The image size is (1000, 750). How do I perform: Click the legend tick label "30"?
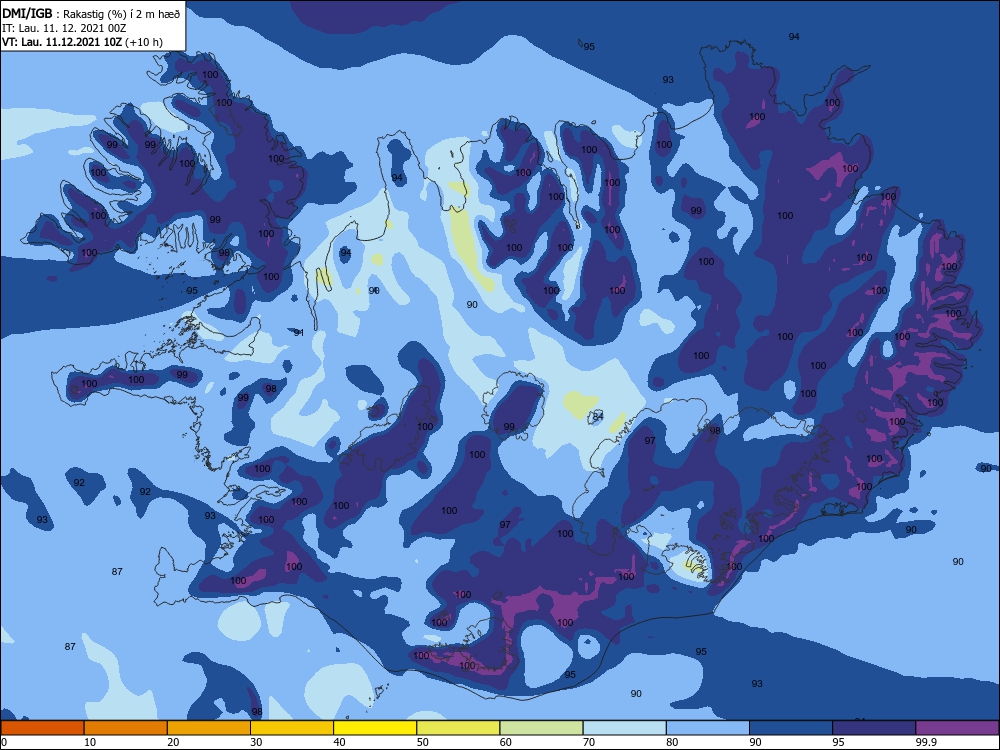256,742
